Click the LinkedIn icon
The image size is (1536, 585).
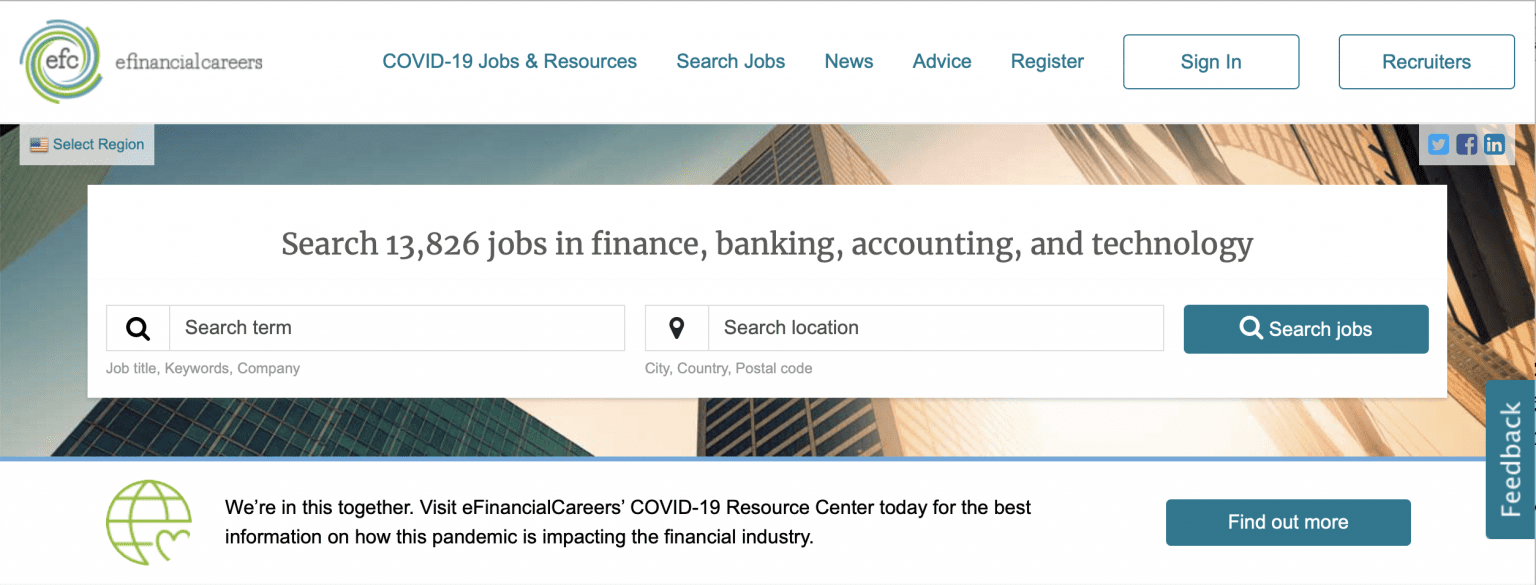[1494, 144]
